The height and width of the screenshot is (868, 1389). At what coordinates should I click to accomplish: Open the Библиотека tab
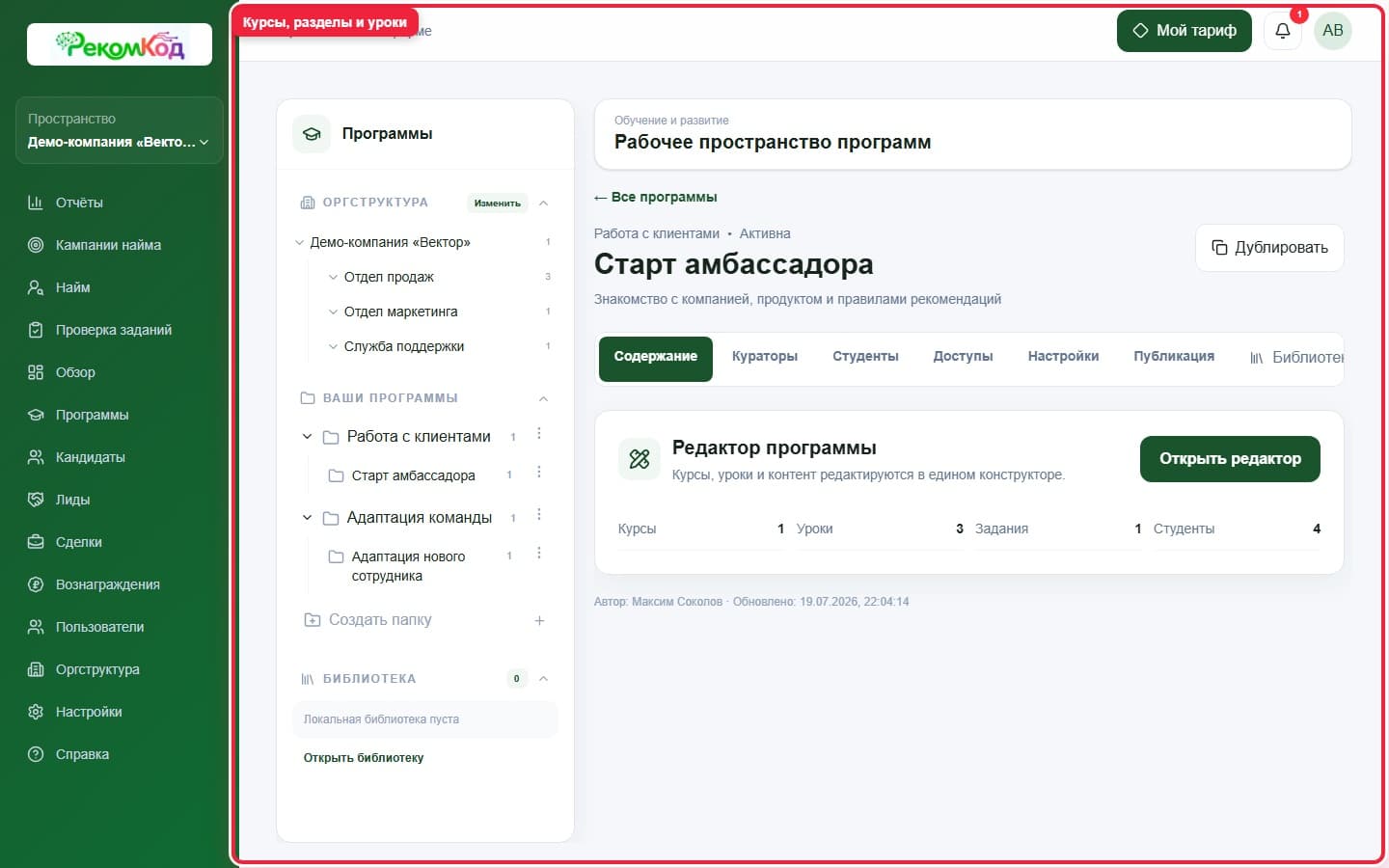pyautogui.click(x=1295, y=358)
